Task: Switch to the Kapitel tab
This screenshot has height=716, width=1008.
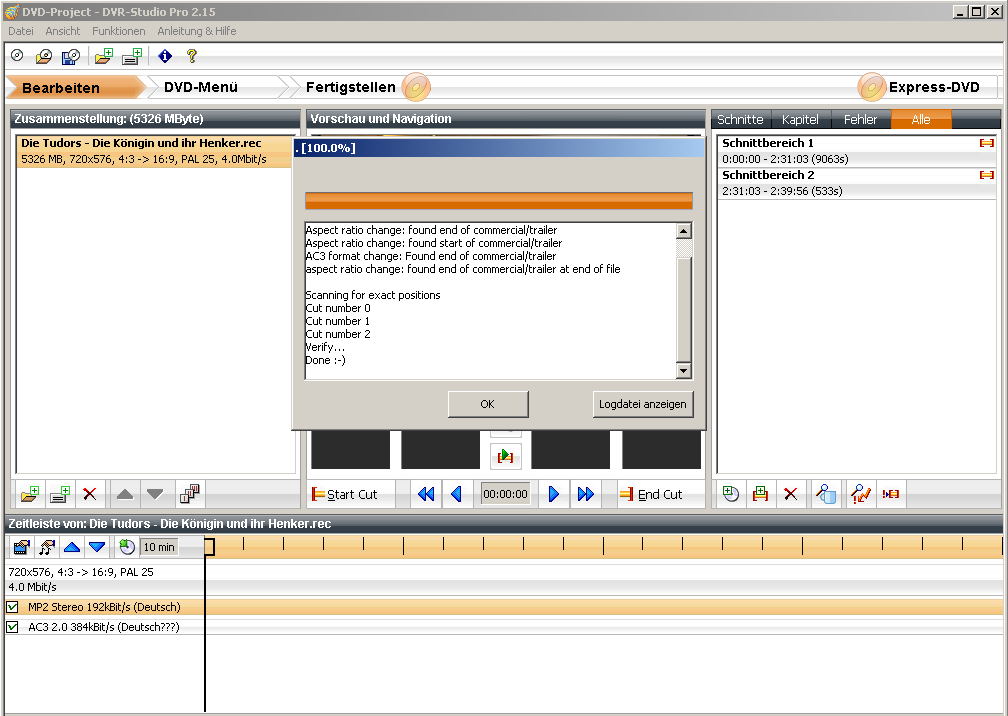Action: 800,119
